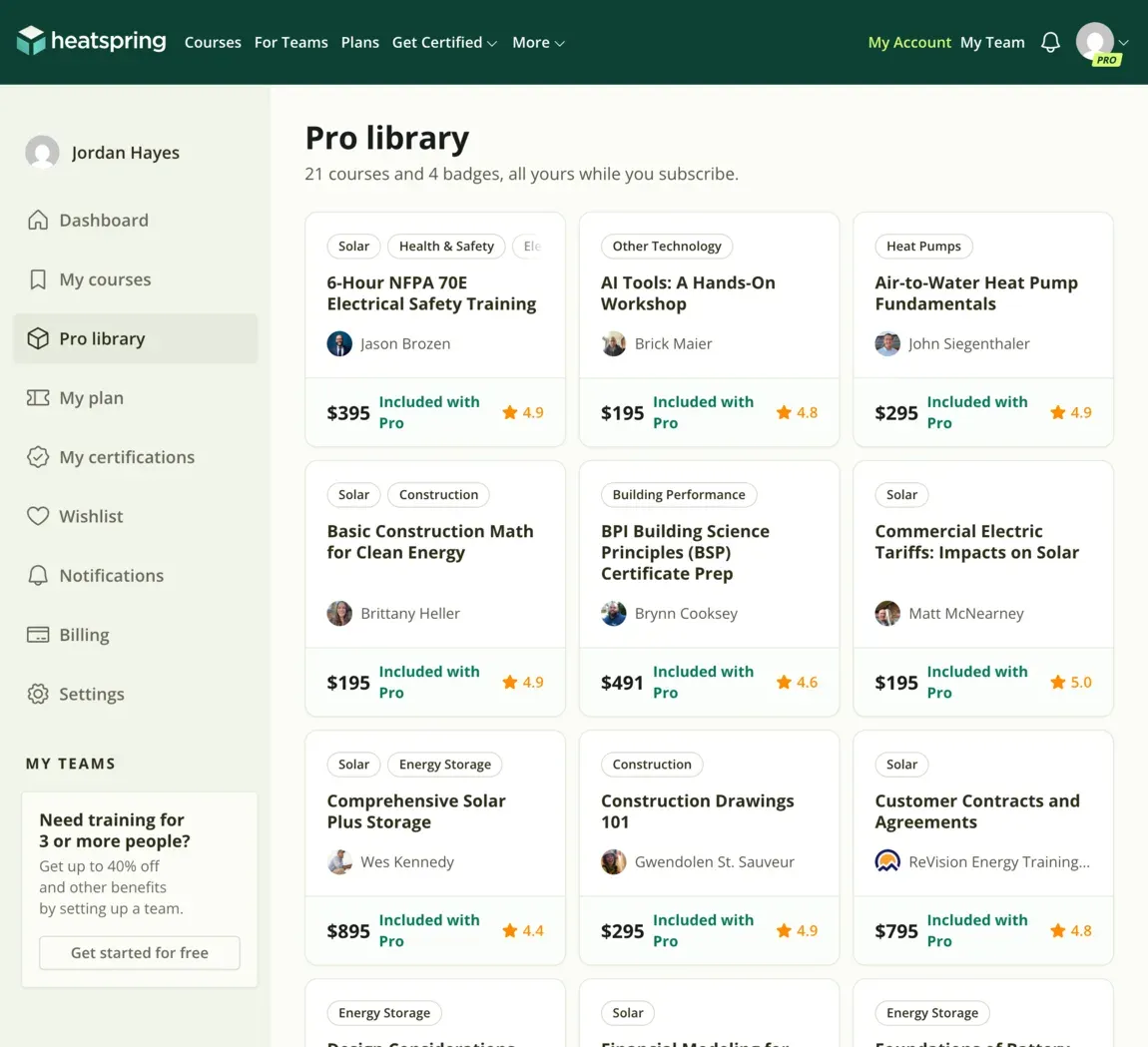Click Jason Brozen's instructor photo
The image size is (1148, 1047).
(x=339, y=343)
